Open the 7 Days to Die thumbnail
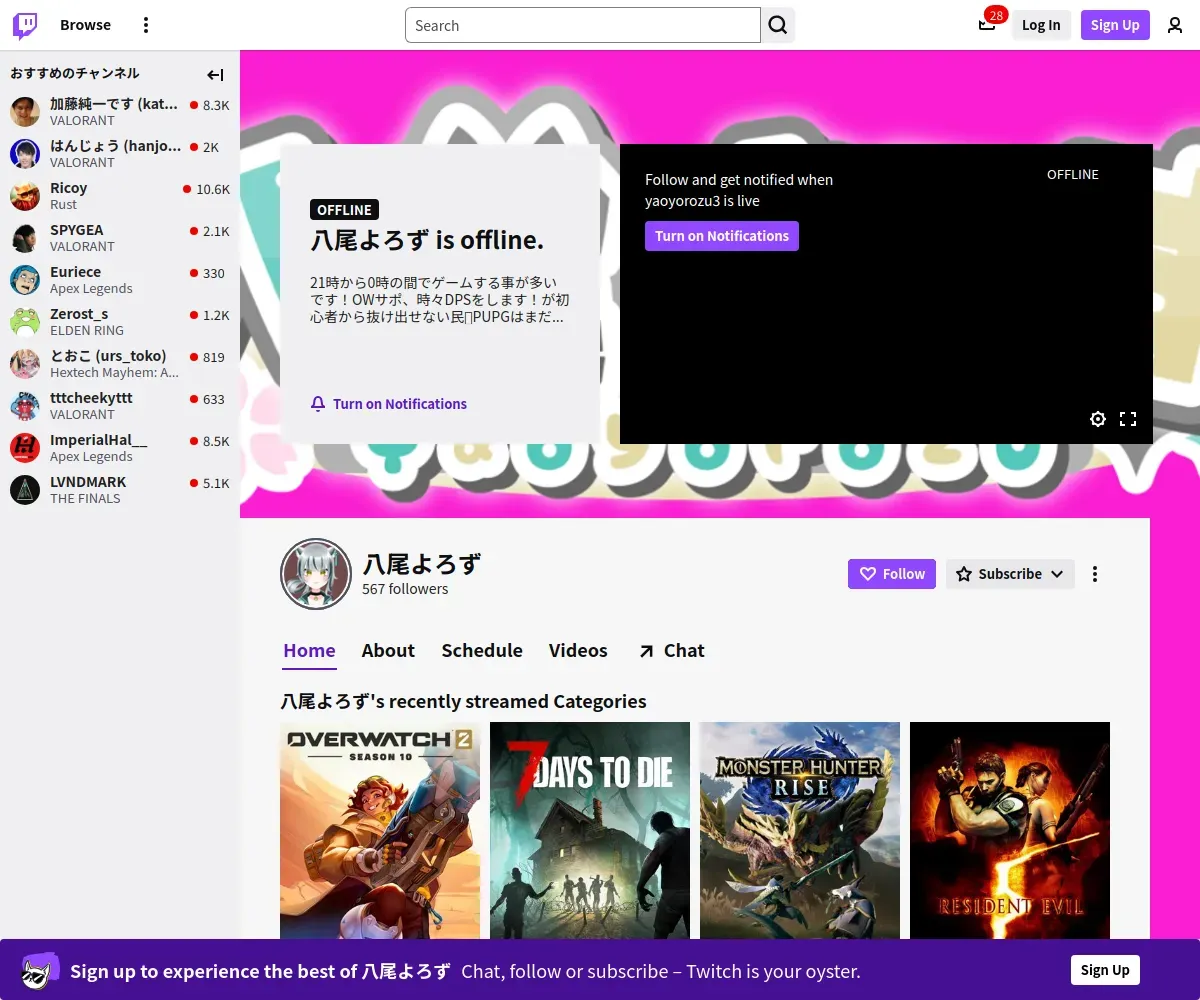The image size is (1200, 1000). click(x=590, y=831)
